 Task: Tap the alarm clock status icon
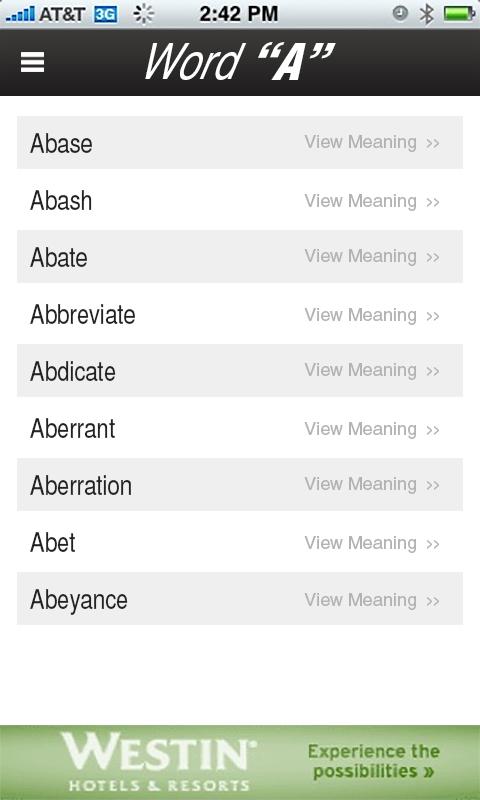tap(400, 14)
